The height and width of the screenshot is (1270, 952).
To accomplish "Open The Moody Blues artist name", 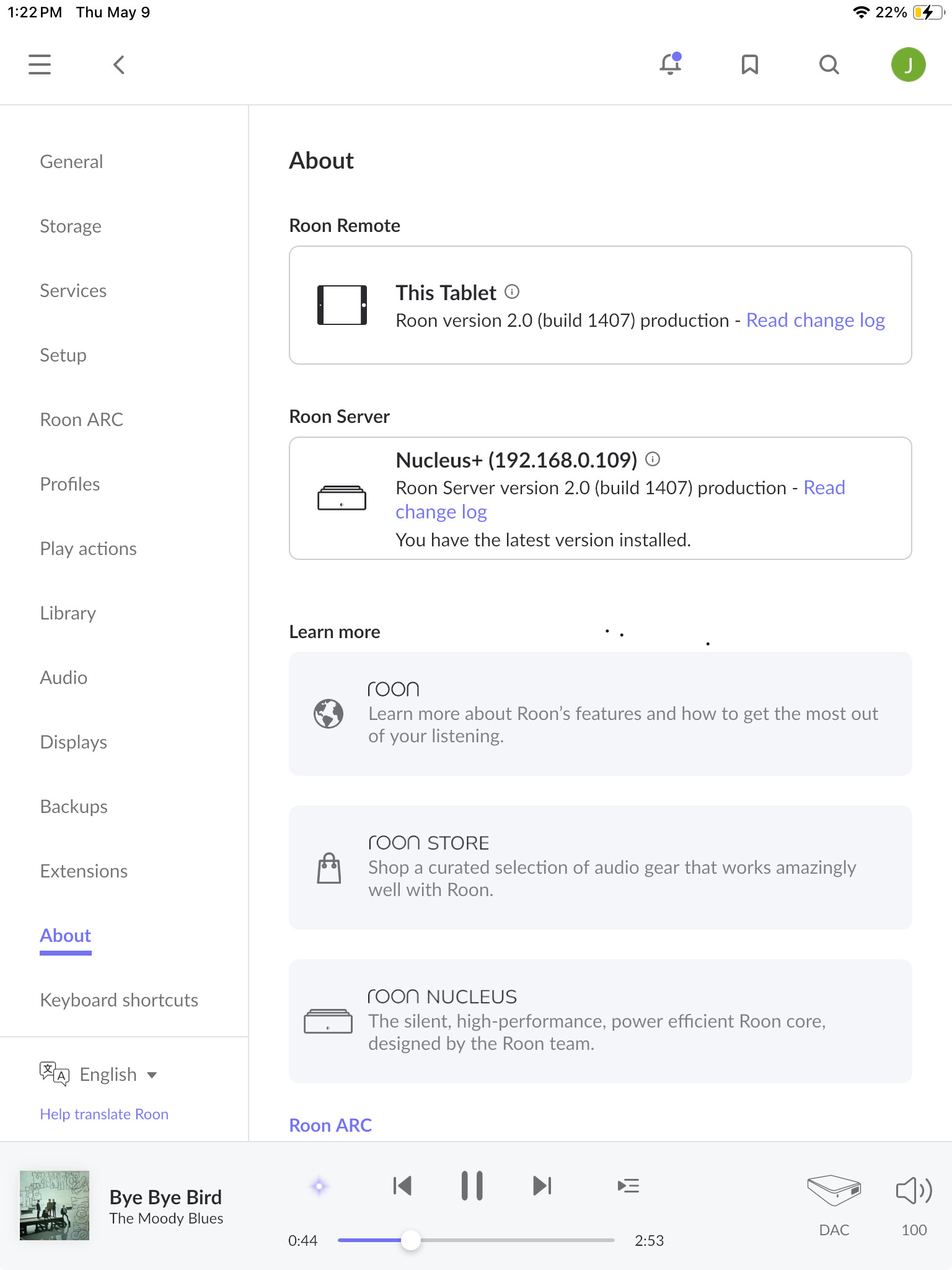I will pos(166,1219).
